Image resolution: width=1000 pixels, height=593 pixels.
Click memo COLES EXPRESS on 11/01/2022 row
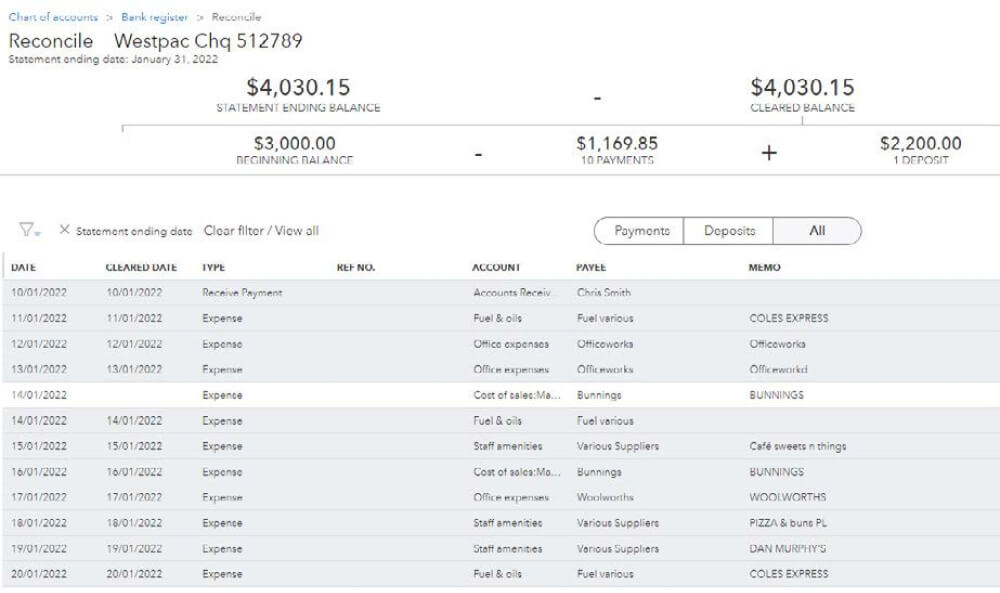pos(789,318)
